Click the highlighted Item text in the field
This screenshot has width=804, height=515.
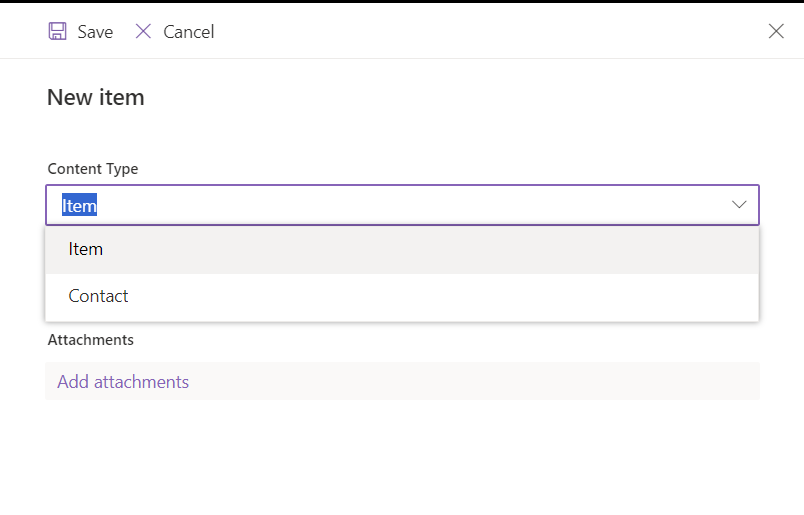tap(79, 205)
